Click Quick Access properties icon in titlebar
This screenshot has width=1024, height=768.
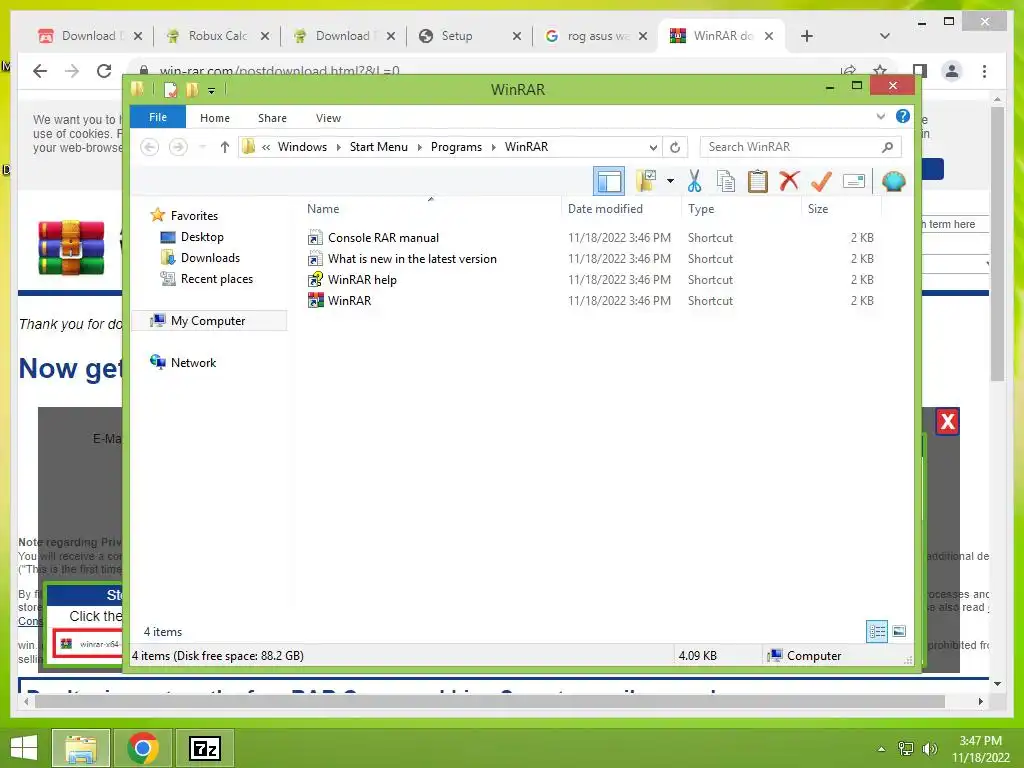tap(170, 90)
